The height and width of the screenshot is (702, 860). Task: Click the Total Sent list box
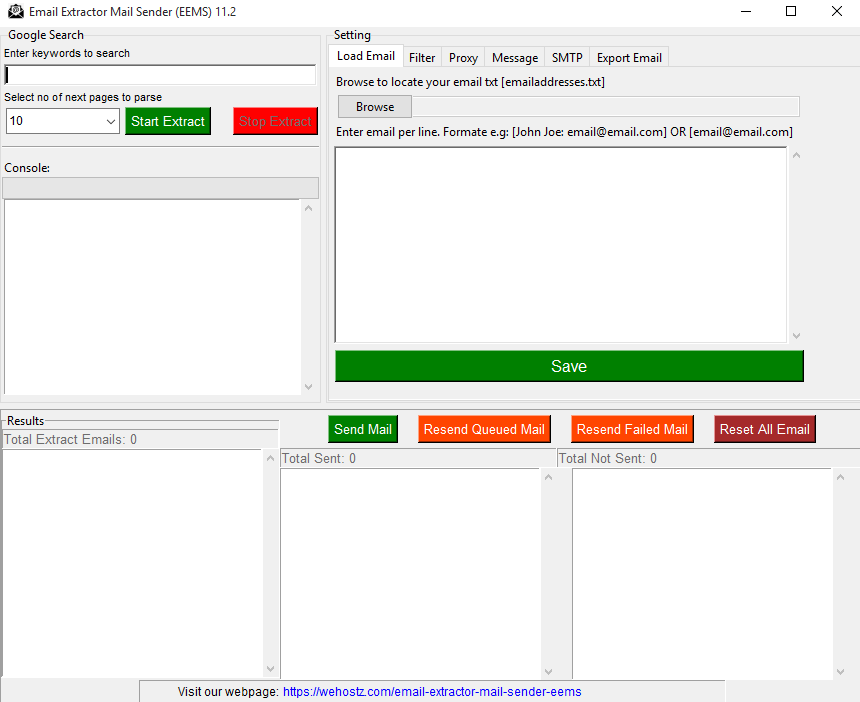click(411, 573)
